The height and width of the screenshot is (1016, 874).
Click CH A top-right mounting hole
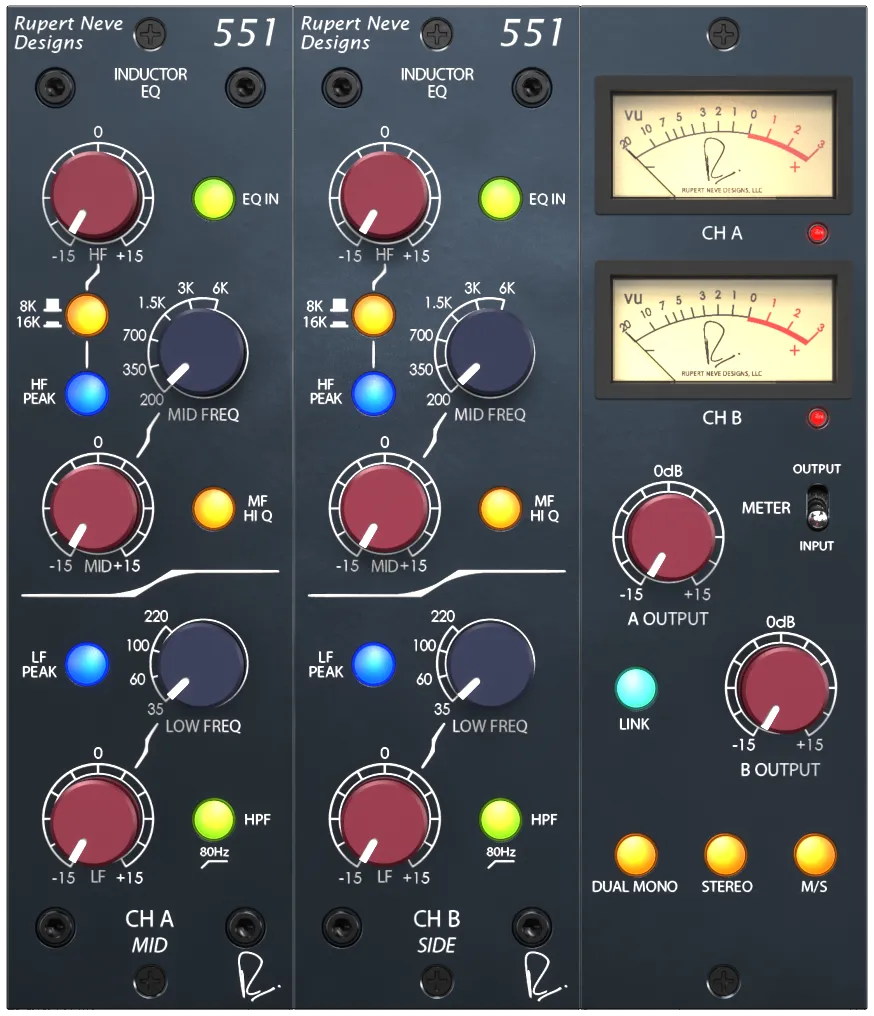point(245,87)
